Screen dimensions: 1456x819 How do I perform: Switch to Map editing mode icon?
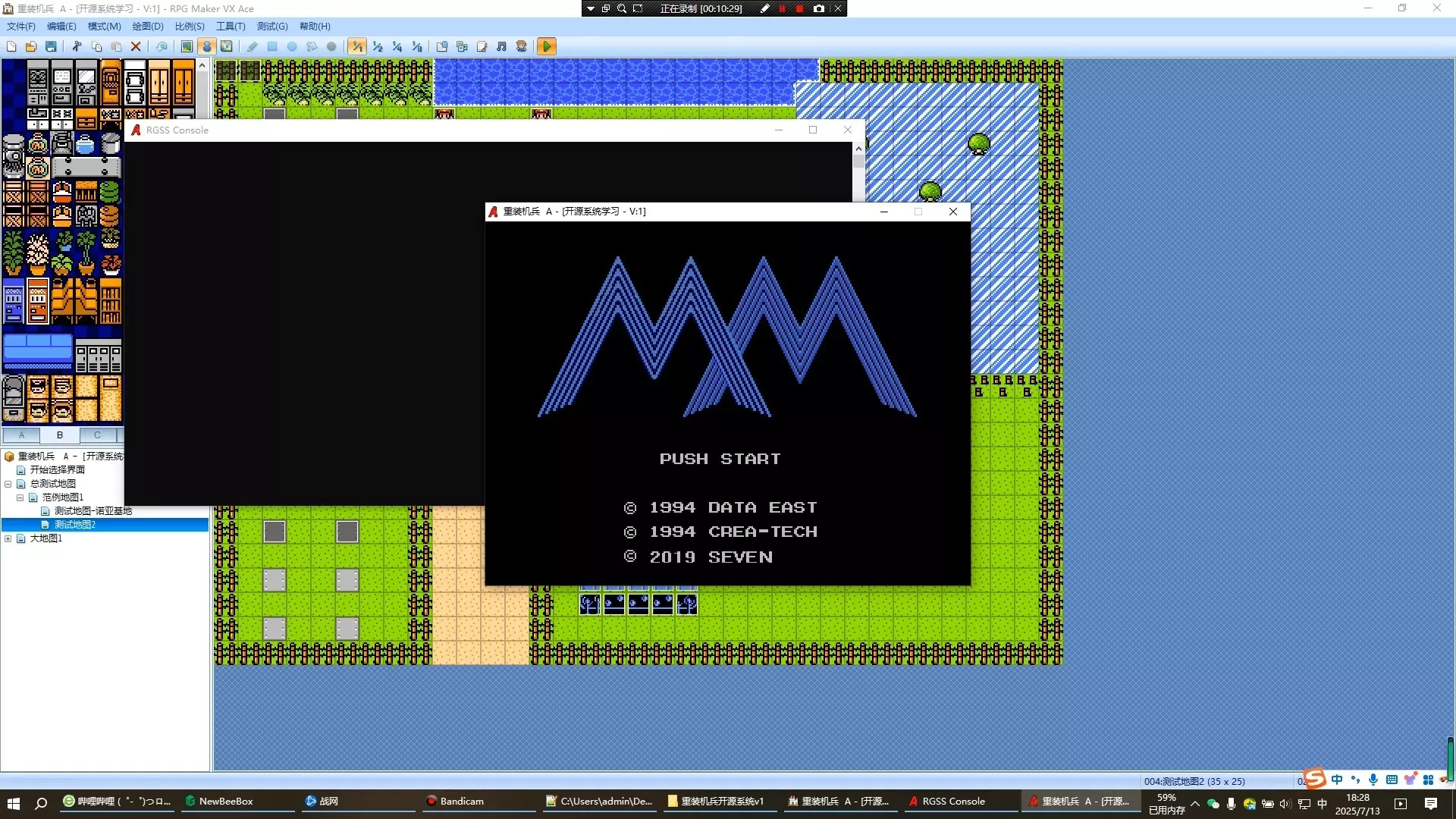tap(187, 46)
